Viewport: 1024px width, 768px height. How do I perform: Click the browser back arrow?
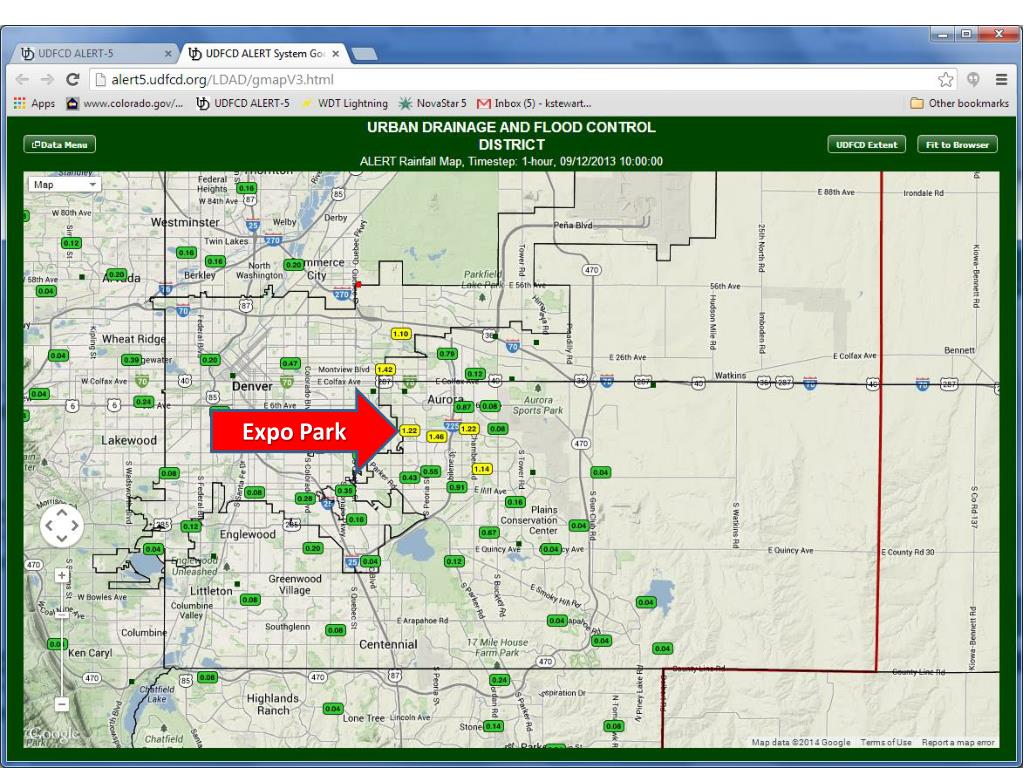coord(22,80)
